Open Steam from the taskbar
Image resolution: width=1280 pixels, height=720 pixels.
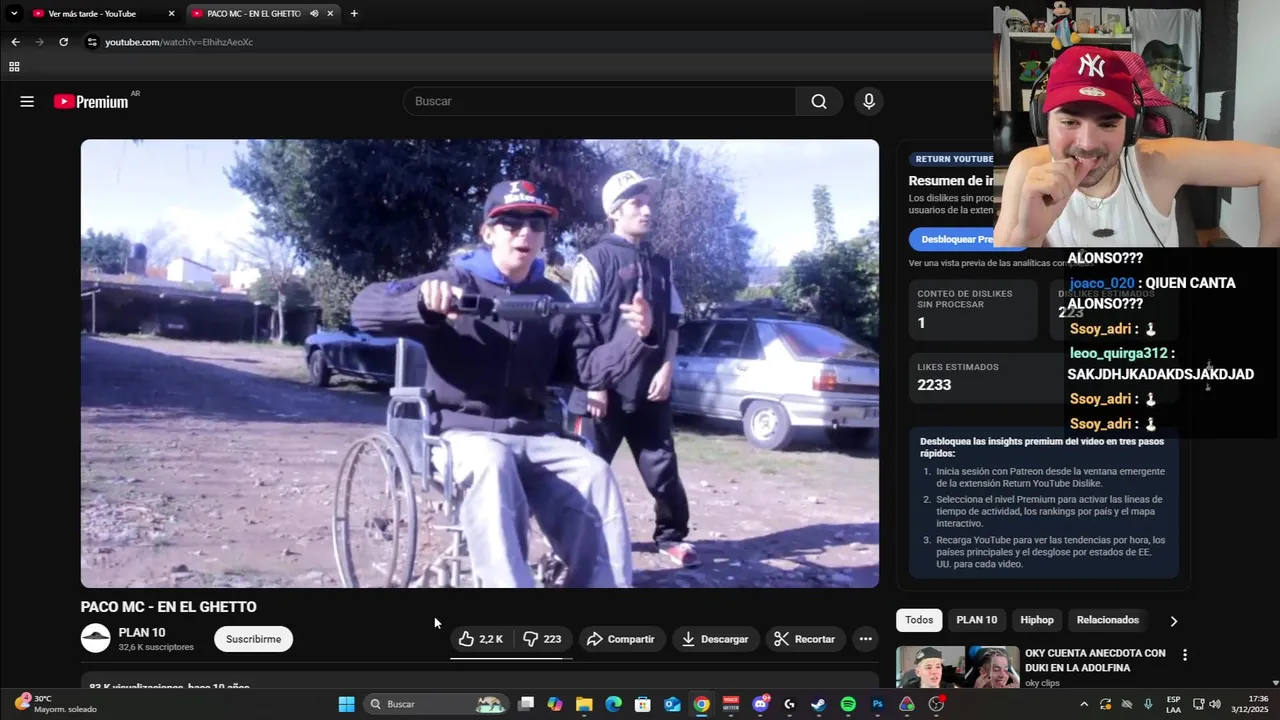[819, 704]
